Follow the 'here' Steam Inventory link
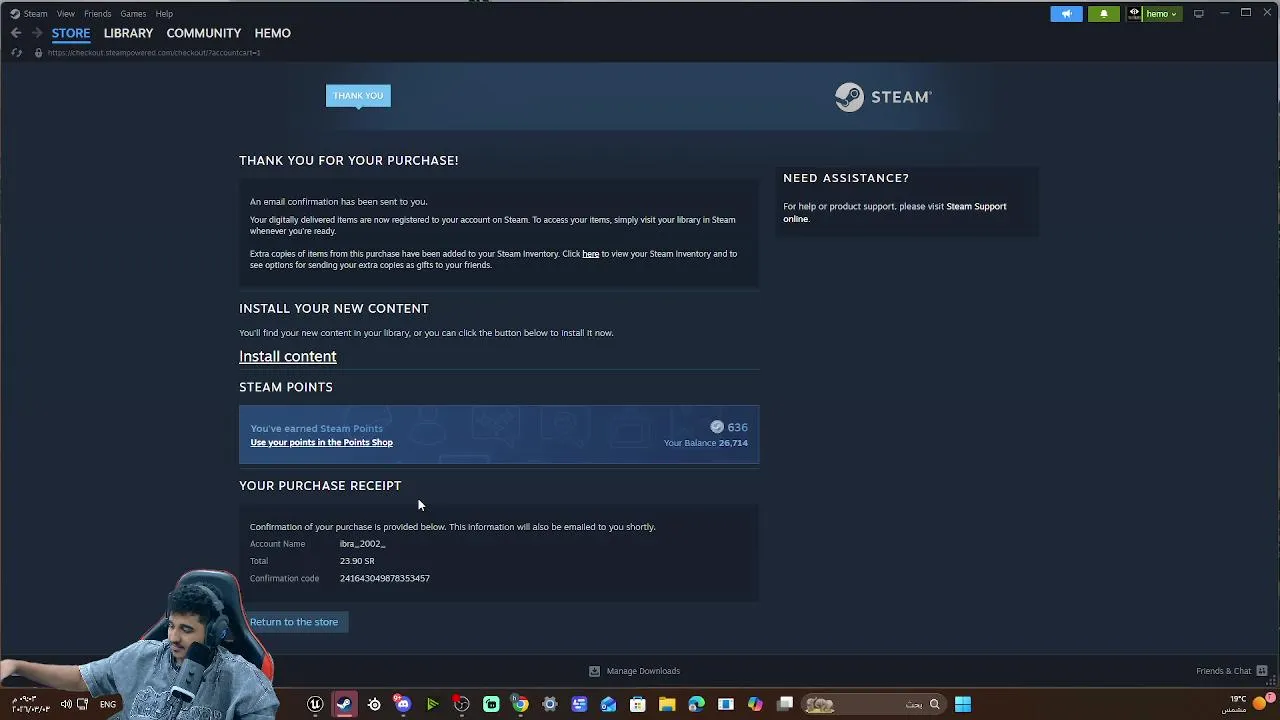The image size is (1280, 720). tap(591, 254)
